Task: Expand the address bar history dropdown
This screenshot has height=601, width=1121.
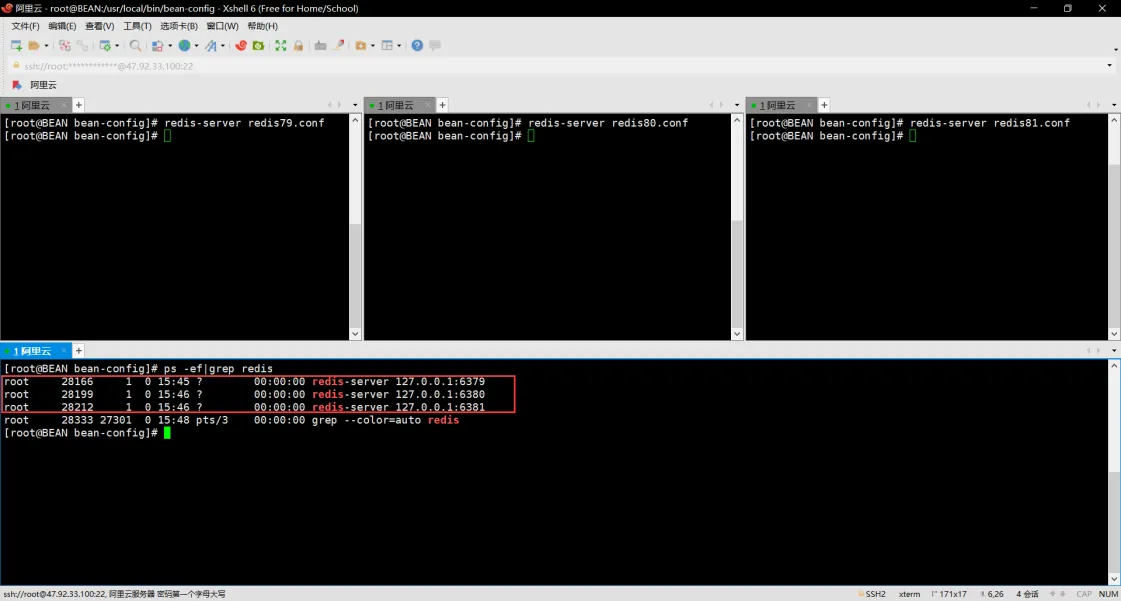Action: click(1109, 66)
